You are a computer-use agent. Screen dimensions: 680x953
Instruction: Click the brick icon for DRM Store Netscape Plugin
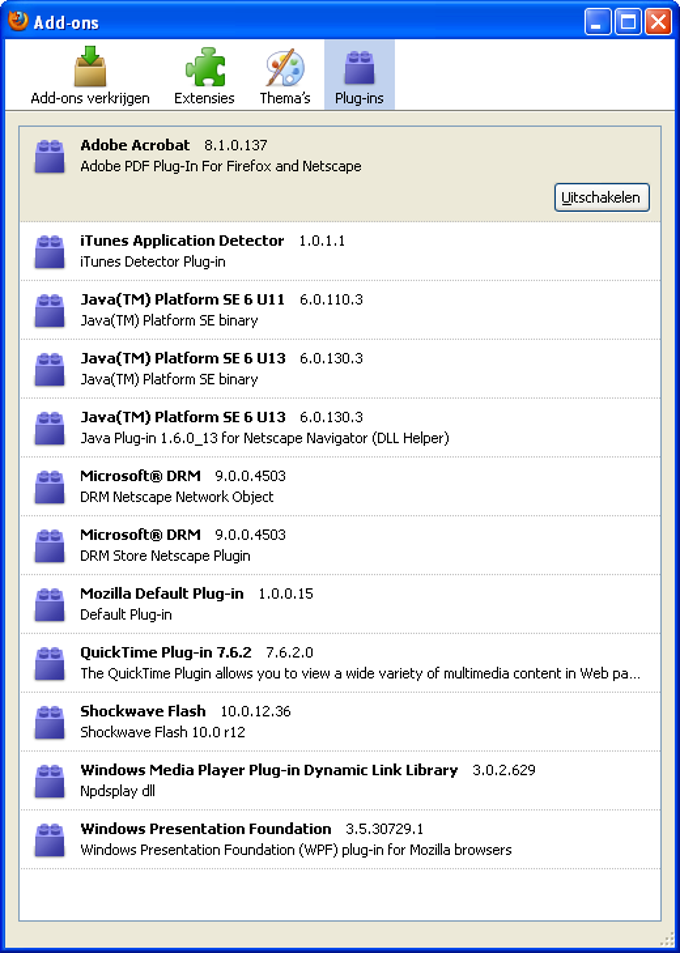tap(50, 546)
